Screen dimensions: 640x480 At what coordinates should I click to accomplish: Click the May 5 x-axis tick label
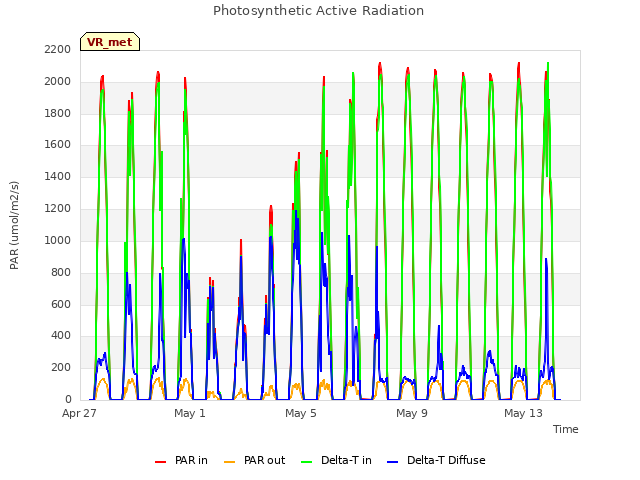pyautogui.click(x=301, y=413)
